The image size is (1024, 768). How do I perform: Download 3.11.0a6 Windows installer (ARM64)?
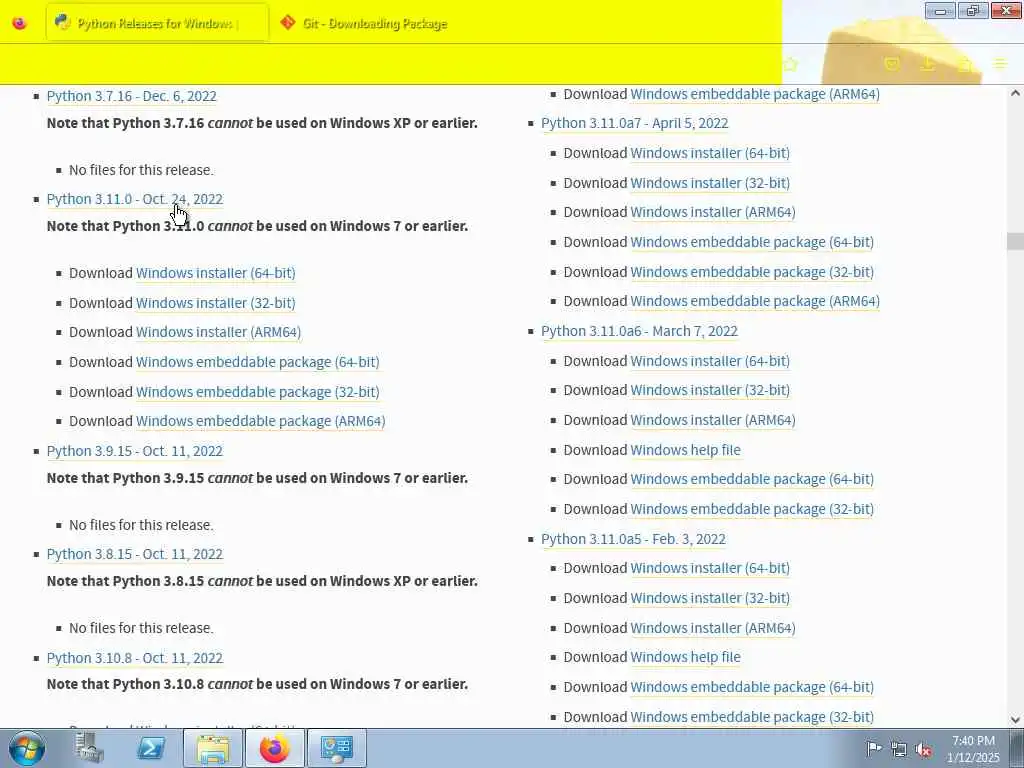(x=712, y=421)
